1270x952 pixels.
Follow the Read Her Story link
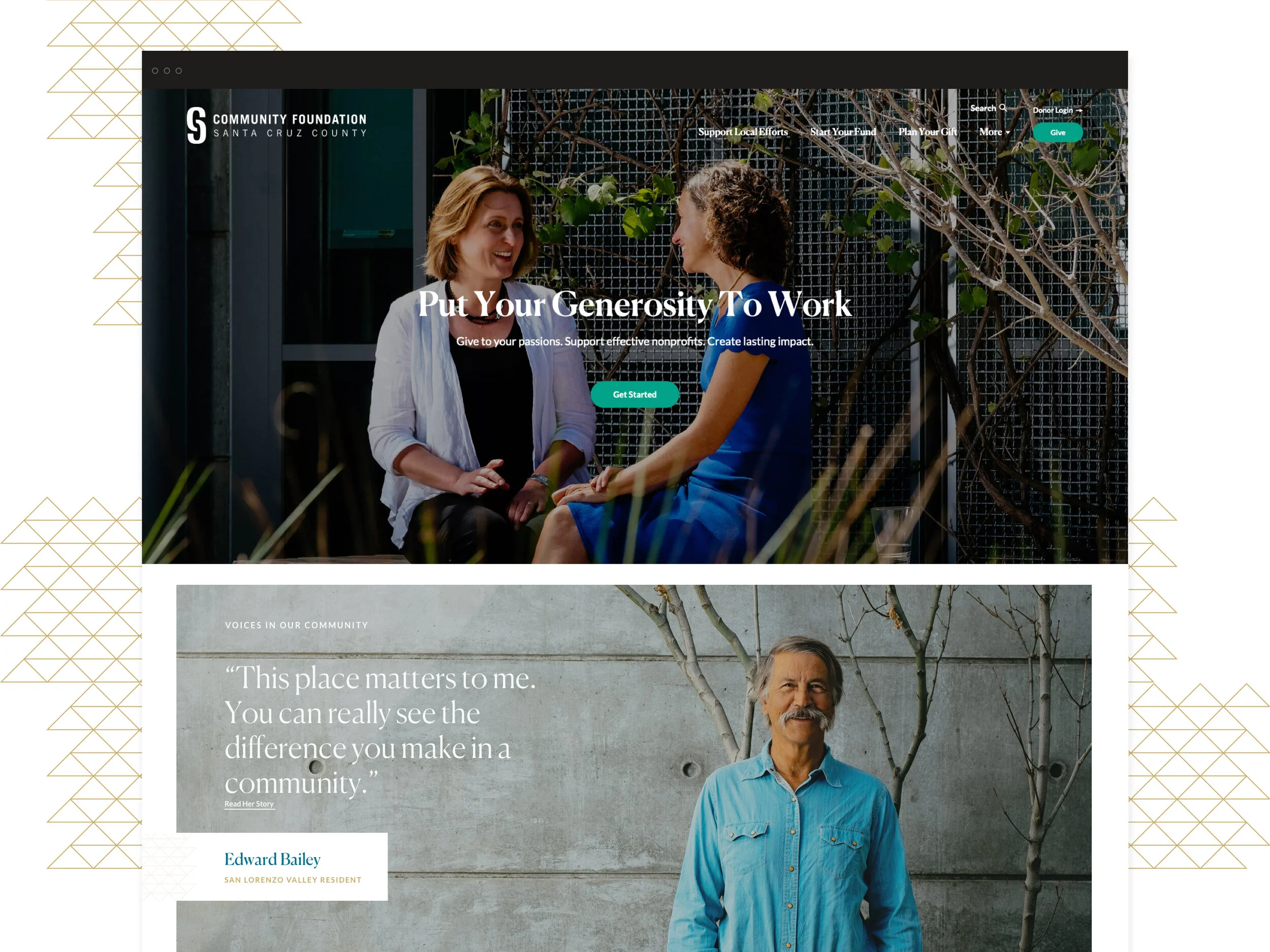click(x=249, y=804)
